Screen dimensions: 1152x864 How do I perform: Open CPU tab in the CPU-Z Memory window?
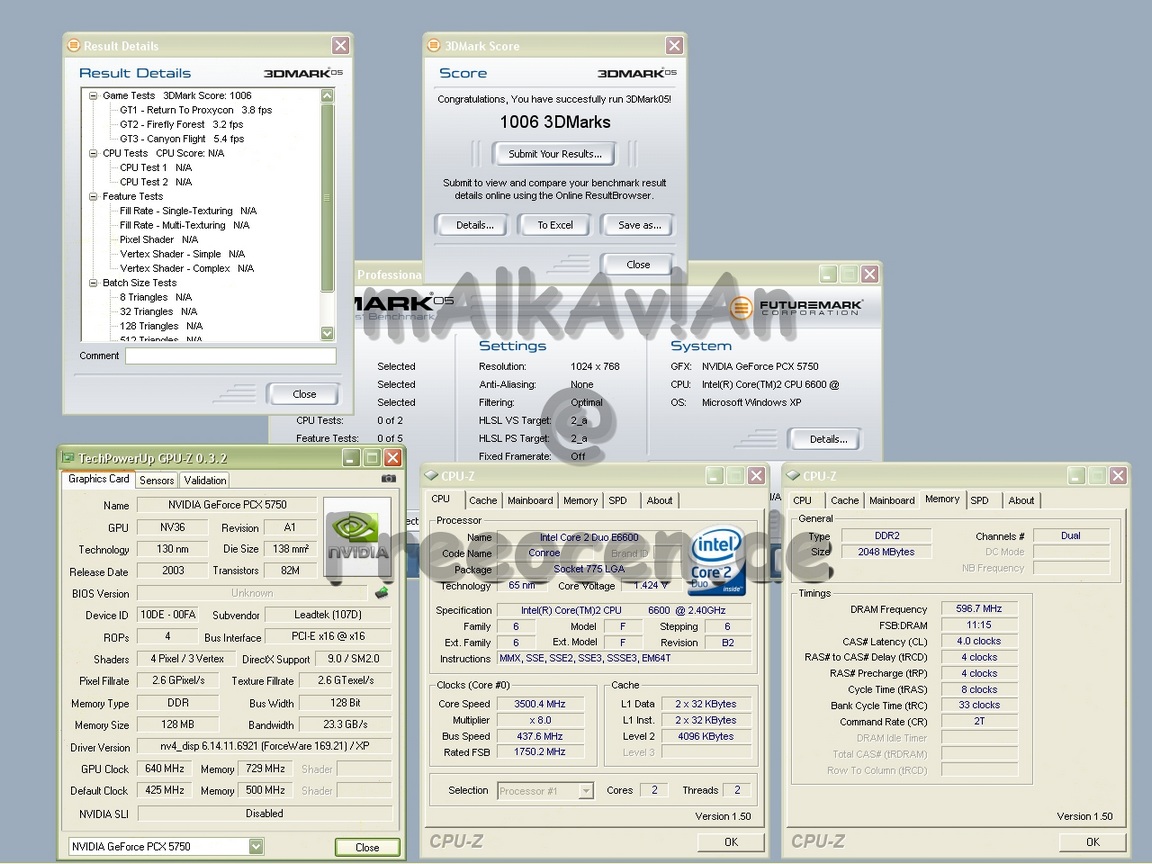[x=802, y=500]
